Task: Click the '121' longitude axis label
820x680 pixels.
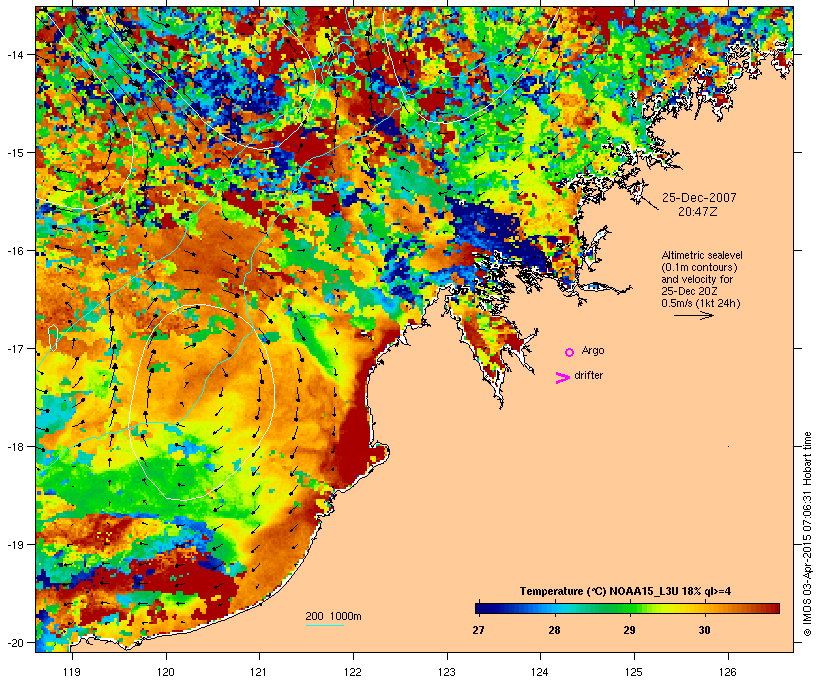Action: click(259, 672)
